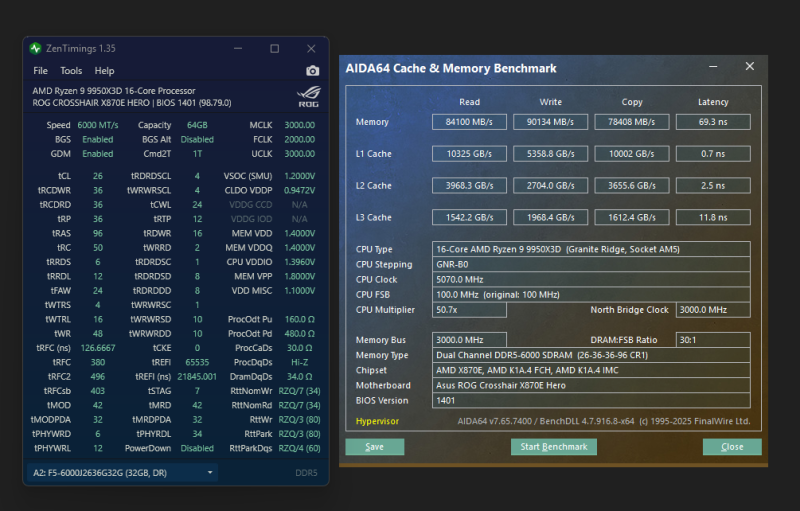Click the DDR5 label in ZenTimings footer
The height and width of the screenshot is (511, 800).
coord(306,473)
